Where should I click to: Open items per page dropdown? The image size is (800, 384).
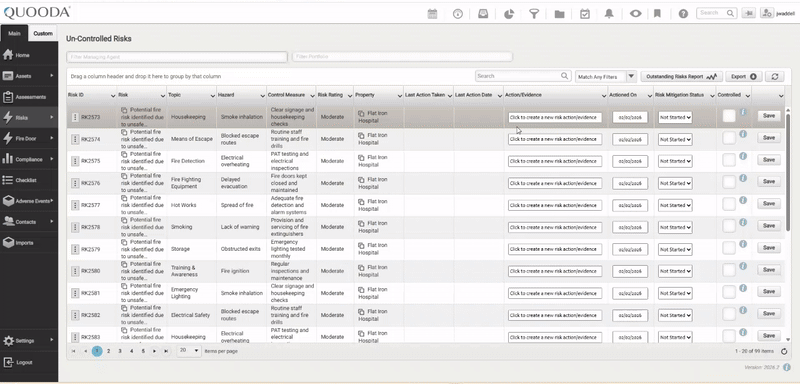pos(189,351)
